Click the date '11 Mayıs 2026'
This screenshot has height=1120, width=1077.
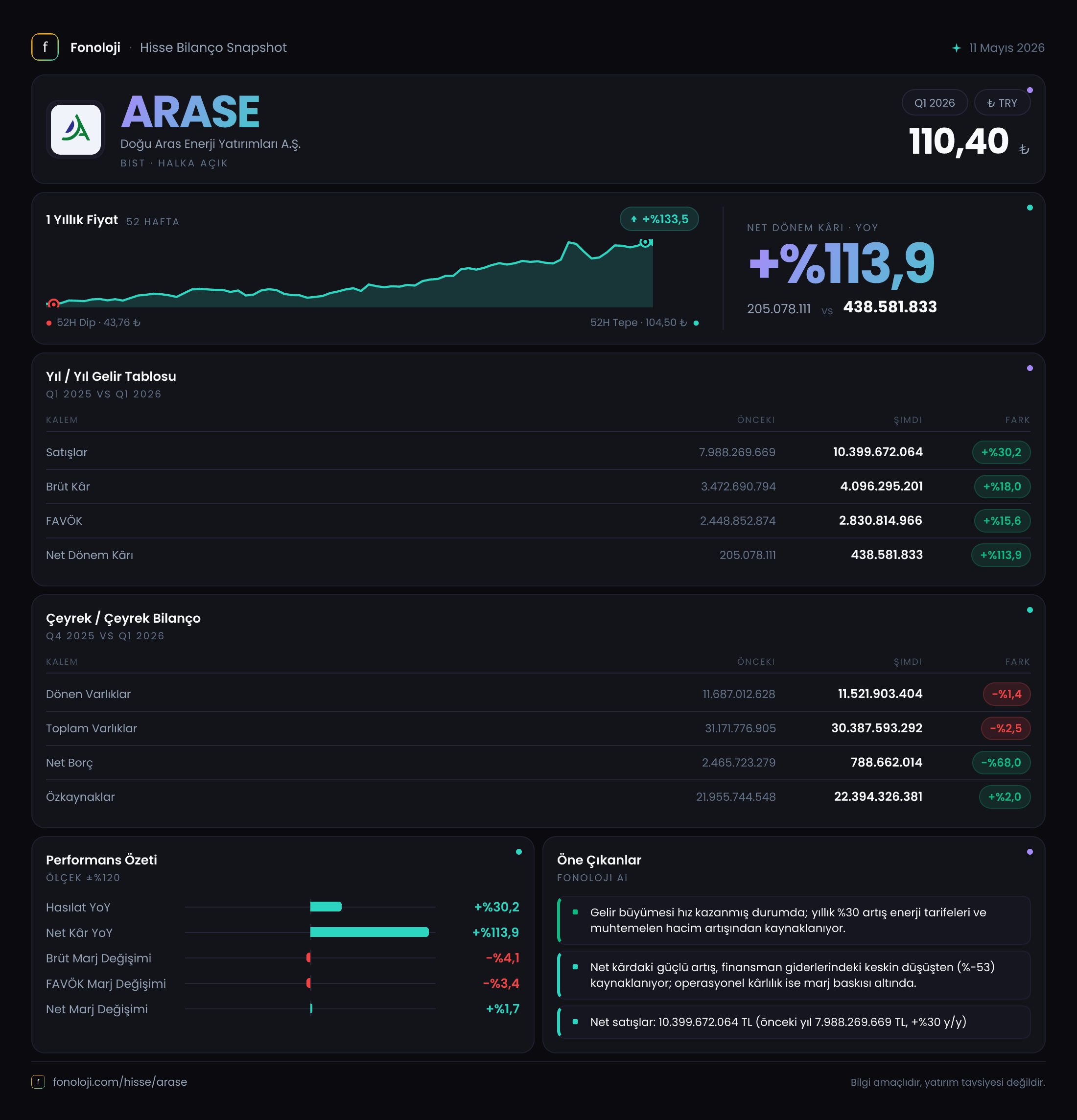tap(1007, 48)
